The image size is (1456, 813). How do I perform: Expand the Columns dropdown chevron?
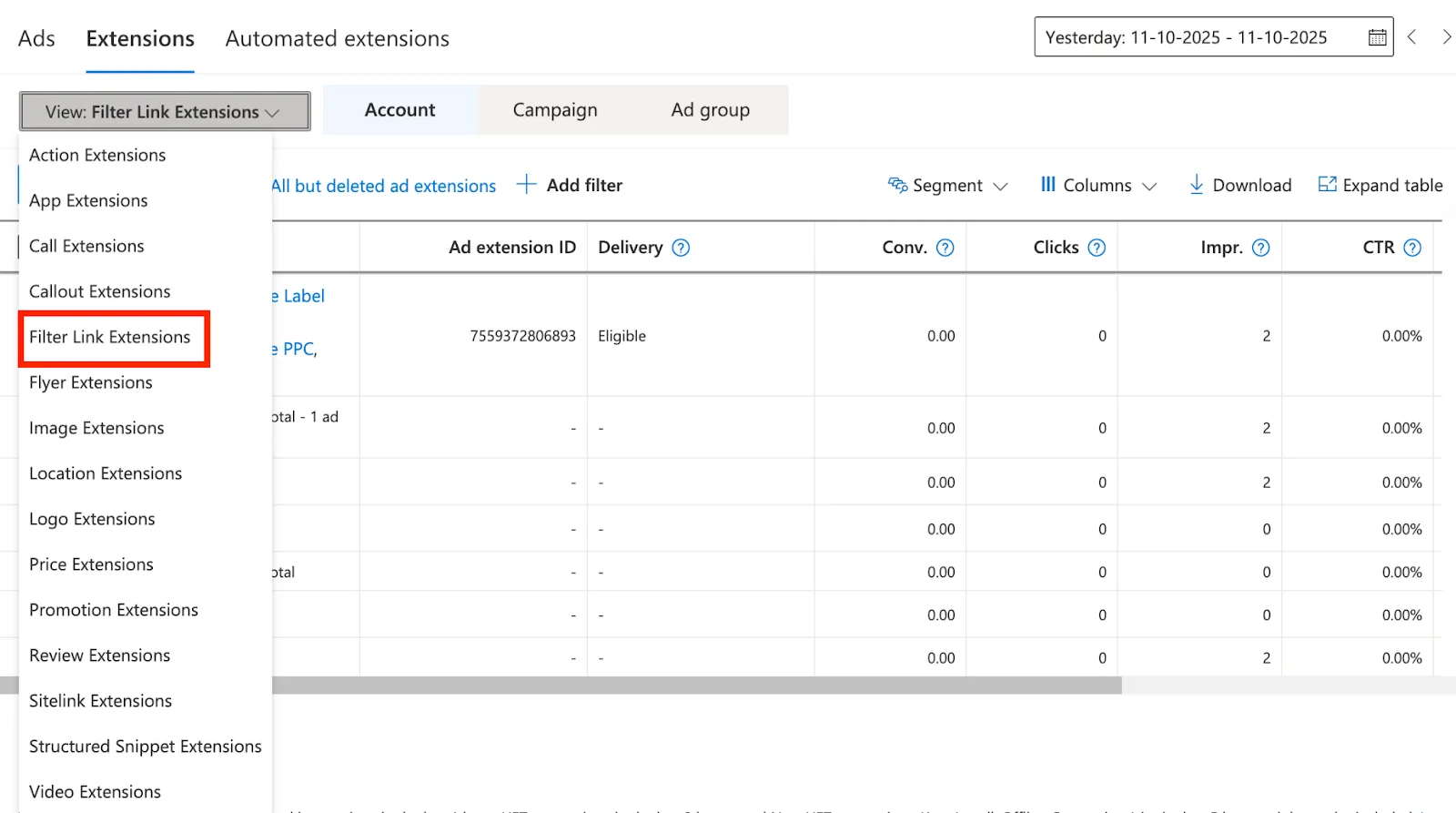(1149, 187)
